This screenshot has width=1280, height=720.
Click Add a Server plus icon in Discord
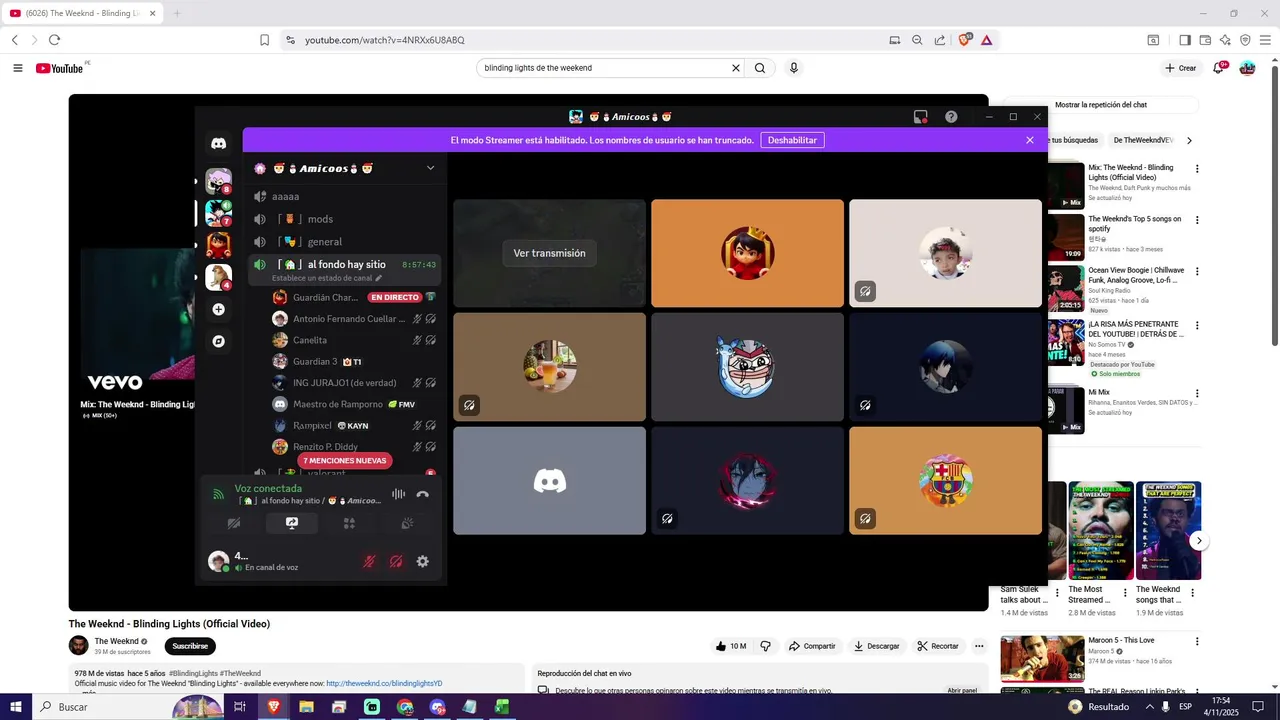[218, 310]
